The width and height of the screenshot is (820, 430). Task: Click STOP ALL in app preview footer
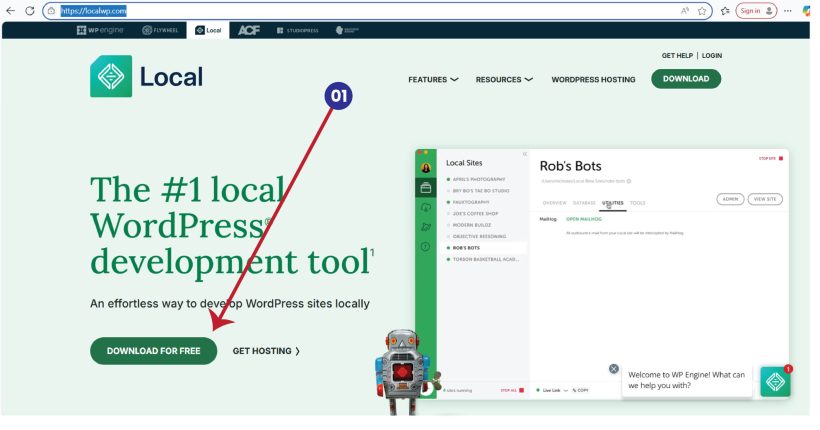(512, 390)
